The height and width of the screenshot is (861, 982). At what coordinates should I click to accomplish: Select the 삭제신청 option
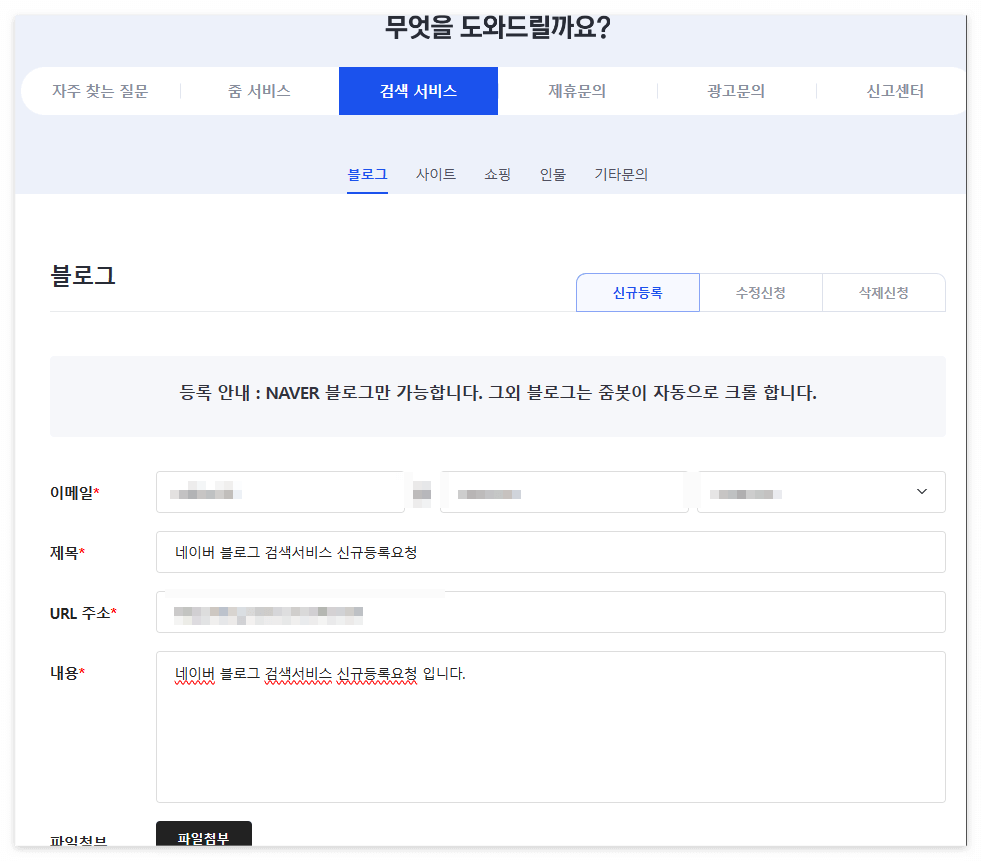[884, 292]
